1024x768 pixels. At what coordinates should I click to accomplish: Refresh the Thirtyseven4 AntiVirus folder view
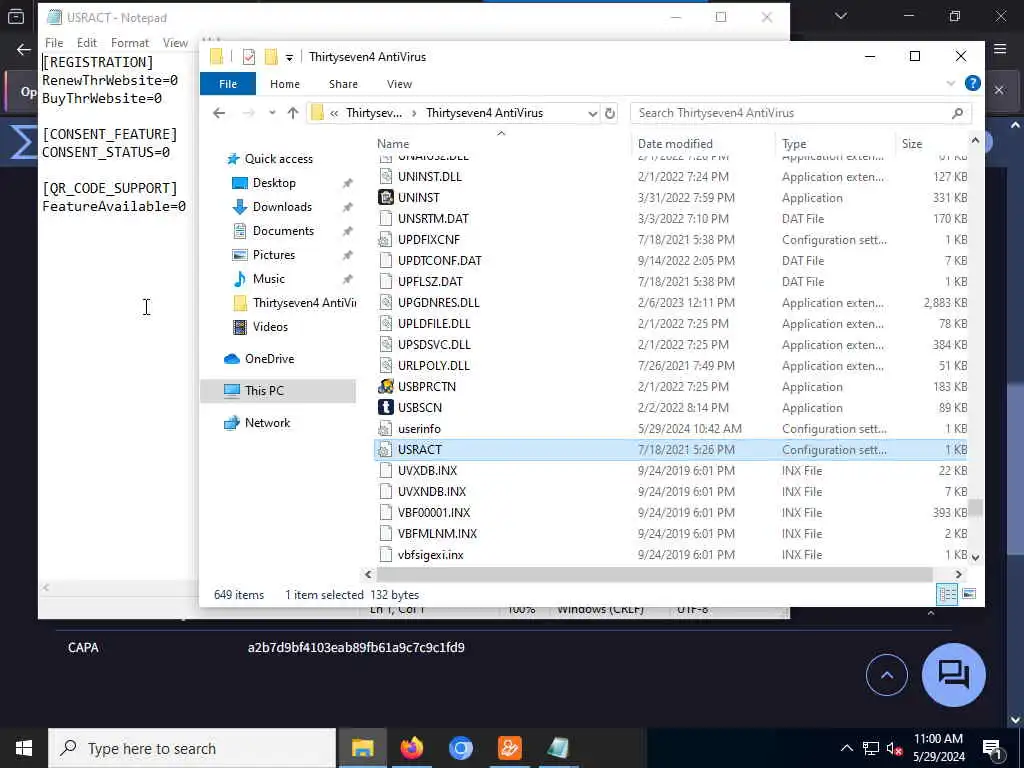(x=610, y=113)
